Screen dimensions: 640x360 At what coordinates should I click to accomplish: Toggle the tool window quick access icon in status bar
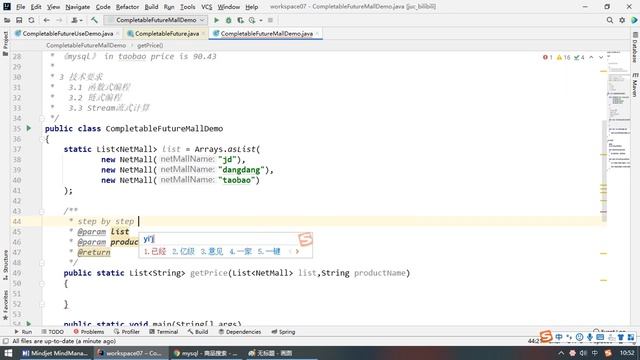click(x=5, y=341)
